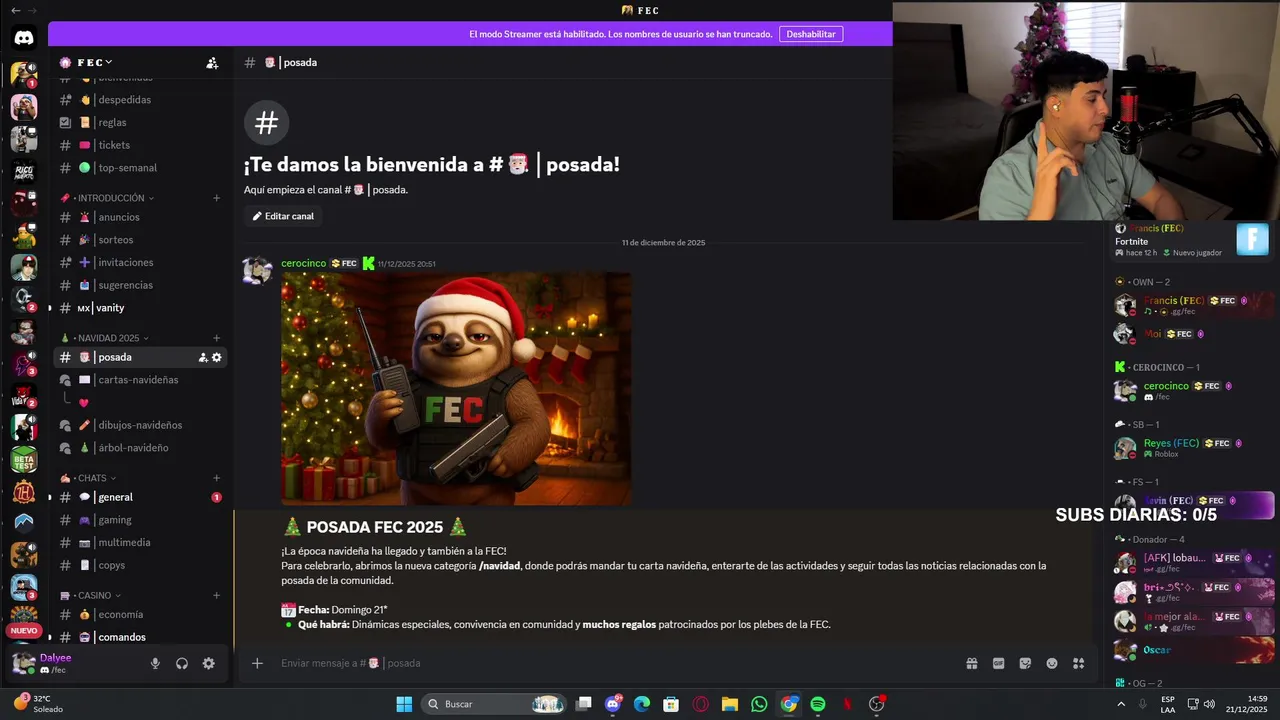The height and width of the screenshot is (720, 1280).
Task: Open Microsoft Edge from taskbar
Action: [642, 704]
